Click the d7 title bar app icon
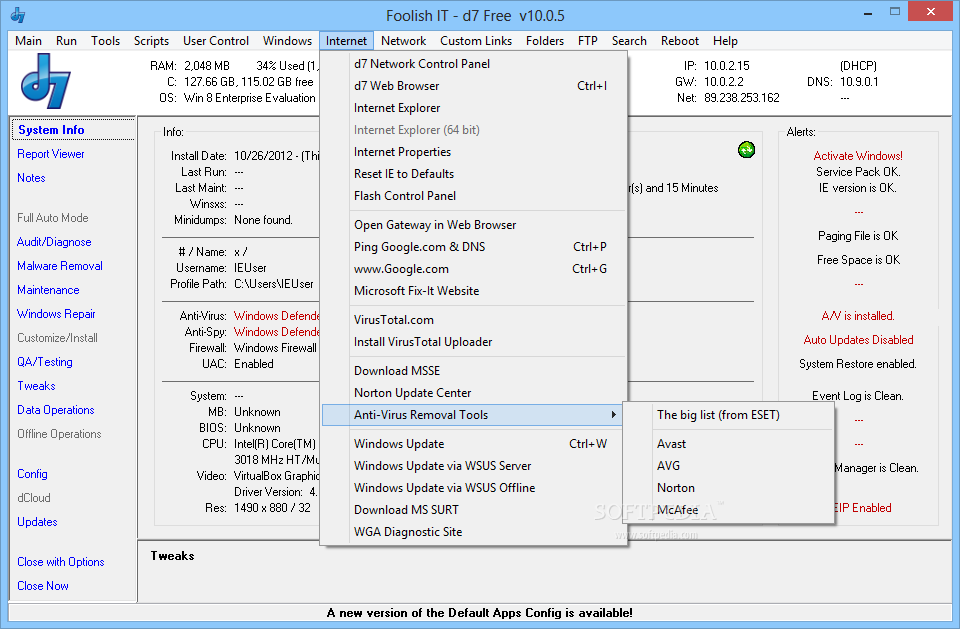 [18, 15]
